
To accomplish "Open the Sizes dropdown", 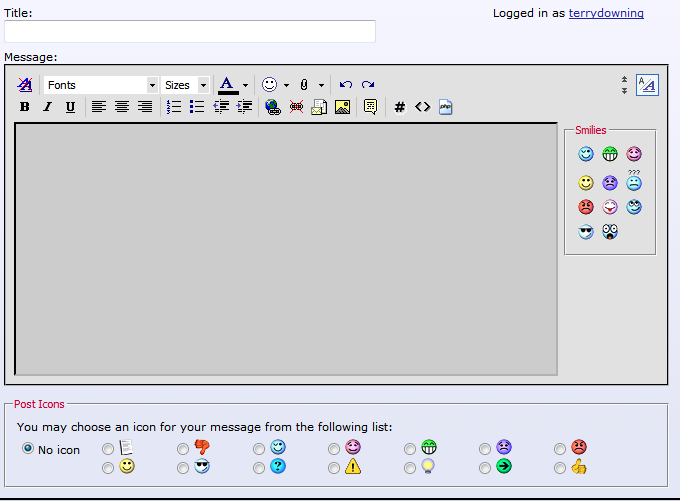I will pyautogui.click(x=185, y=85).
